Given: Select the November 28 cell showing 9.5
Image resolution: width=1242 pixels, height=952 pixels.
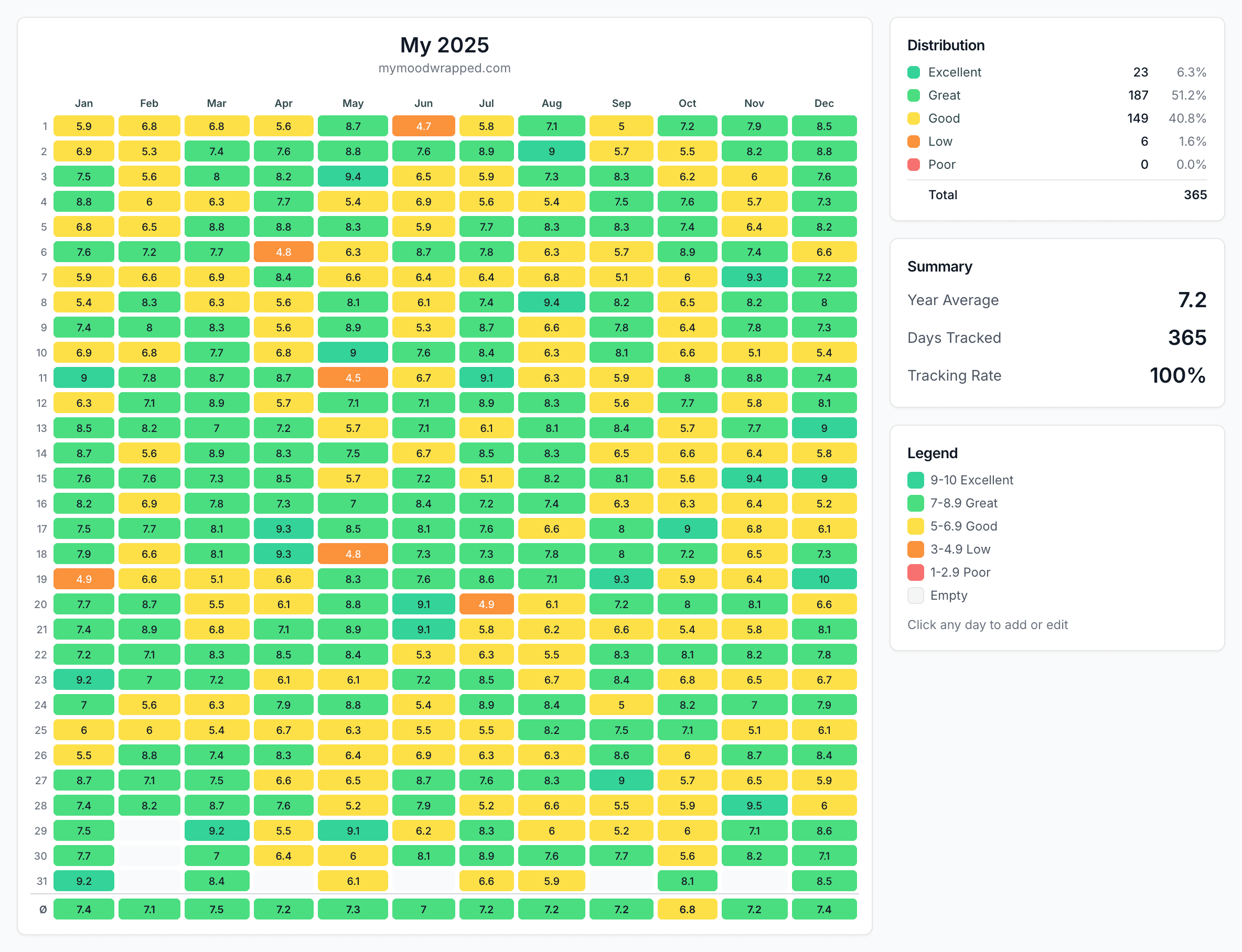Looking at the screenshot, I should click(754, 806).
